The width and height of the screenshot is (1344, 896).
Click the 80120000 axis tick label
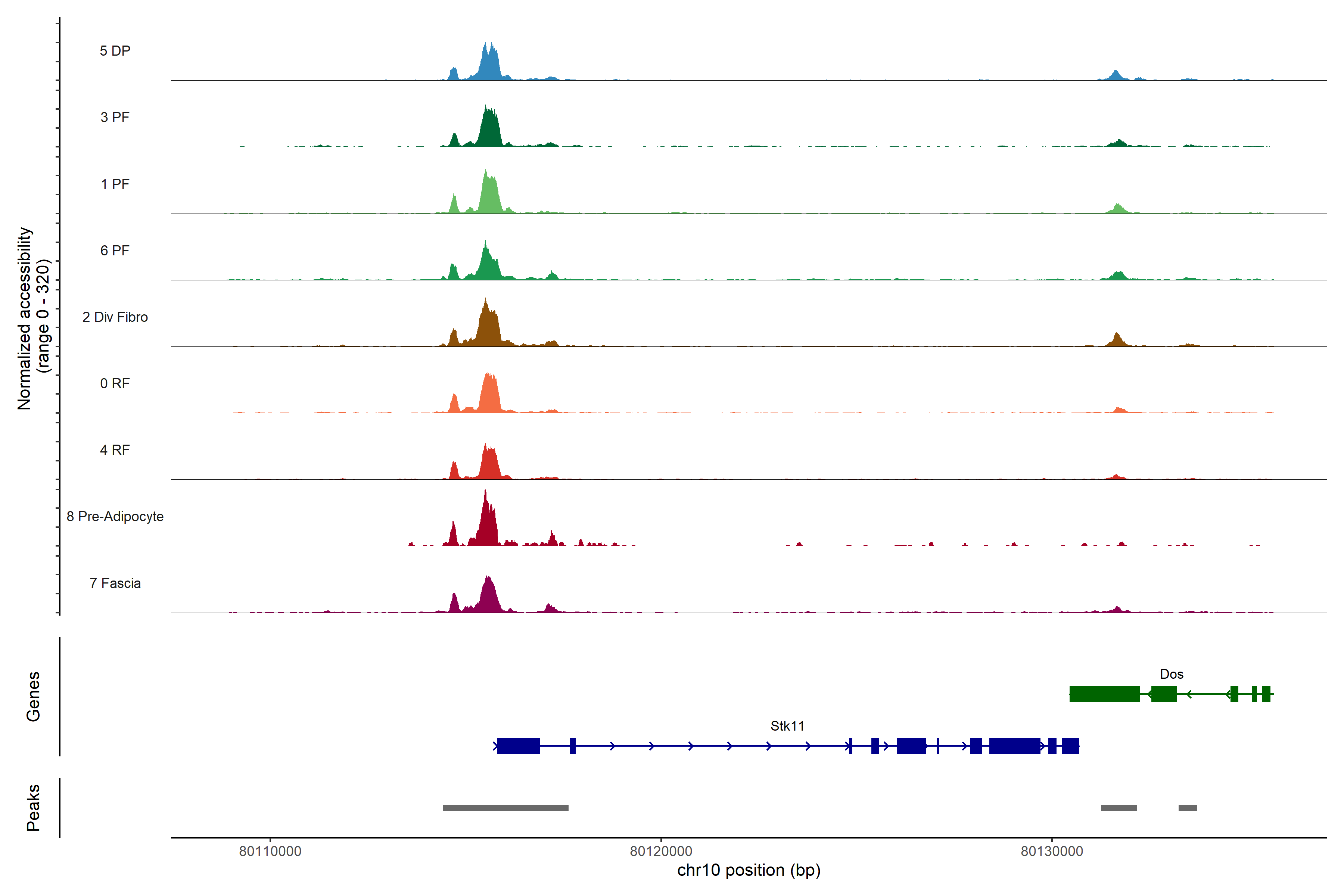tap(660, 851)
